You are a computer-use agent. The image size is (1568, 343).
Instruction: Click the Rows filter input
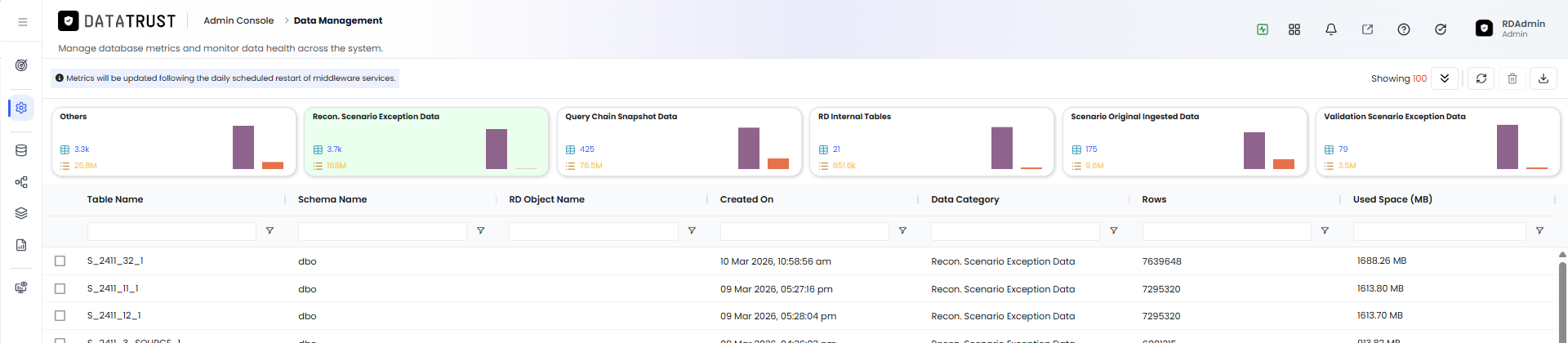click(1227, 231)
